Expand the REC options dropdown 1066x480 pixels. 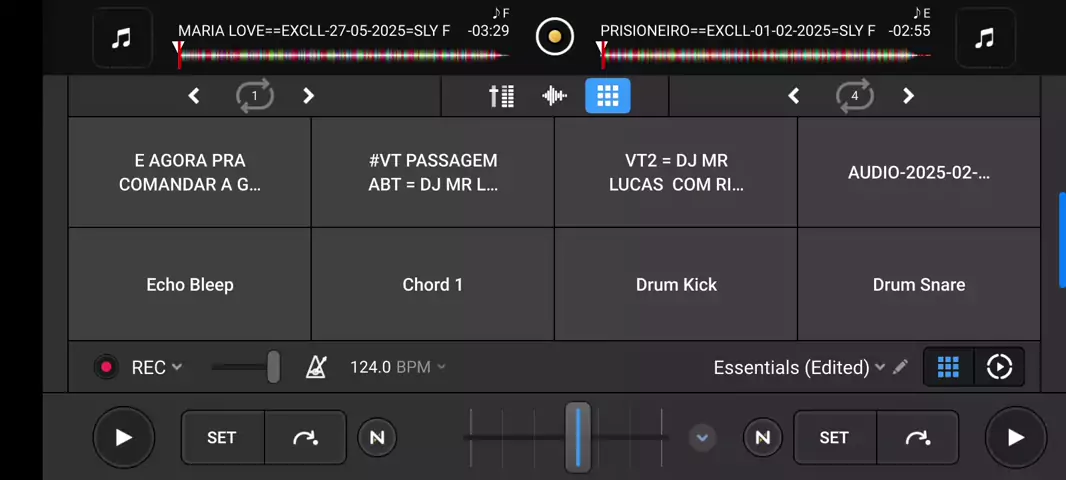click(176, 367)
